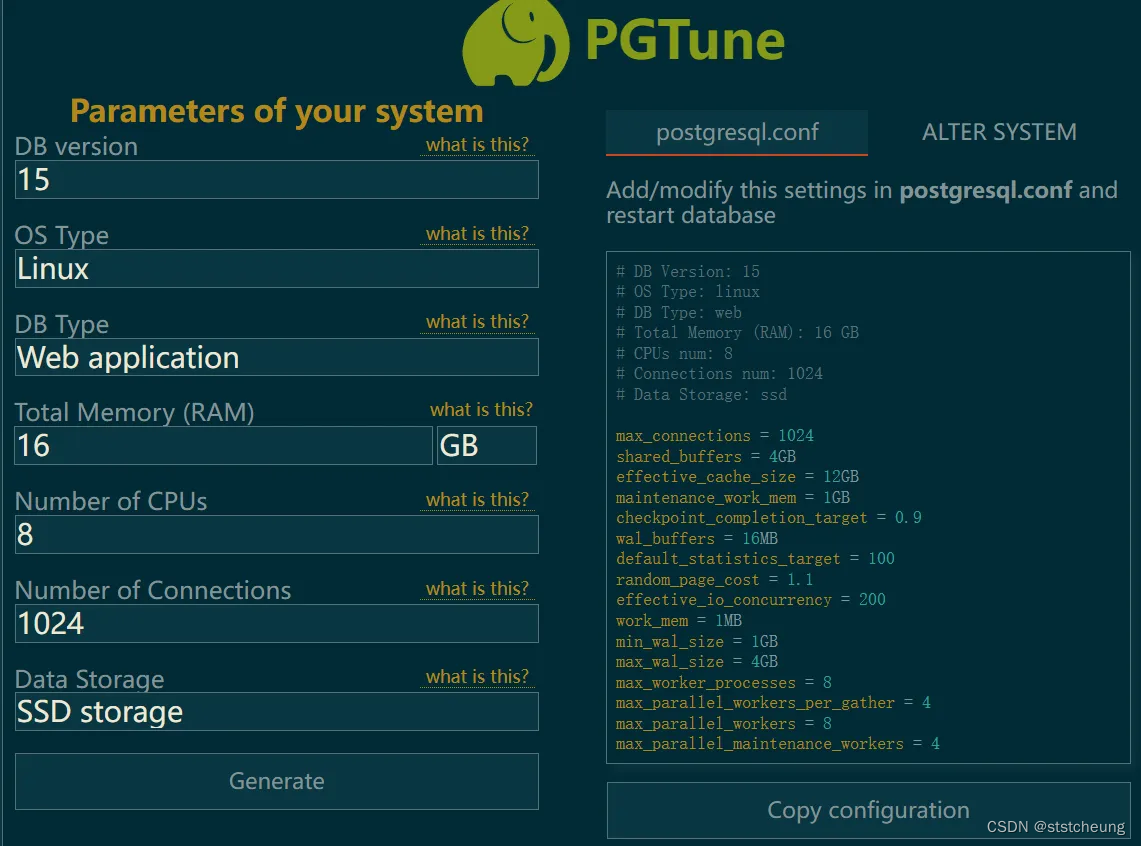Open the Data Storage dropdown showing SSD storage
This screenshot has height=846, width=1141.
point(277,711)
